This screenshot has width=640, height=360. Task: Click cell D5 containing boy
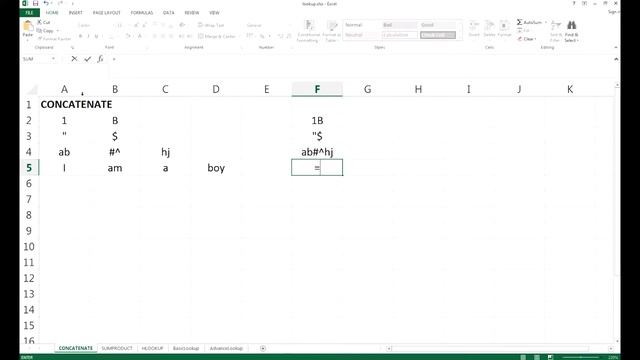(x=216, y=168)
